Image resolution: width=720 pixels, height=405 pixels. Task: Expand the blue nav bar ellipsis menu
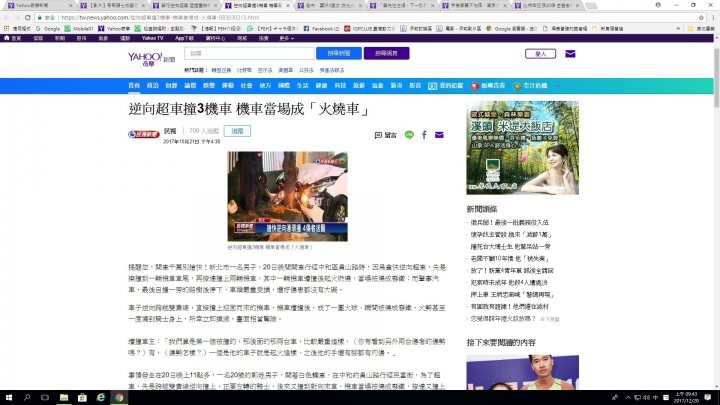[x=557, y=86]
